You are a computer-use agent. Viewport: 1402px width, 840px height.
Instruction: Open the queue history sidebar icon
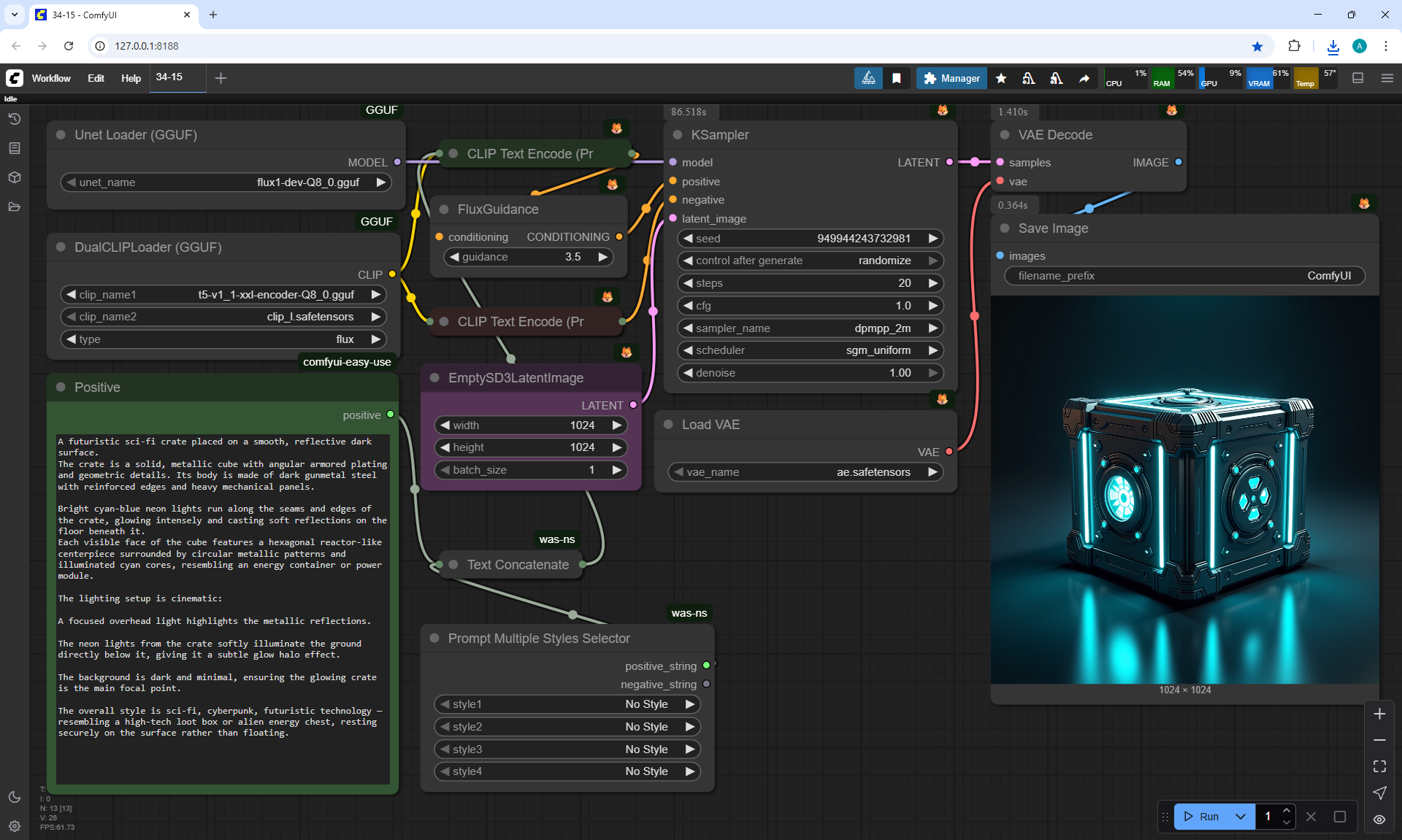click(x=15, y=119)
